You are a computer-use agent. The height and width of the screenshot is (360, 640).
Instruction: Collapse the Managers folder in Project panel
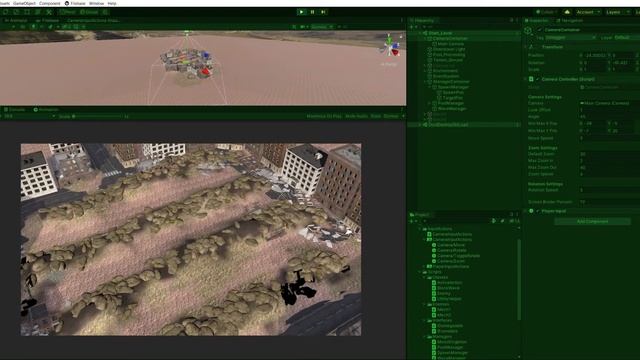coord(424,337)
